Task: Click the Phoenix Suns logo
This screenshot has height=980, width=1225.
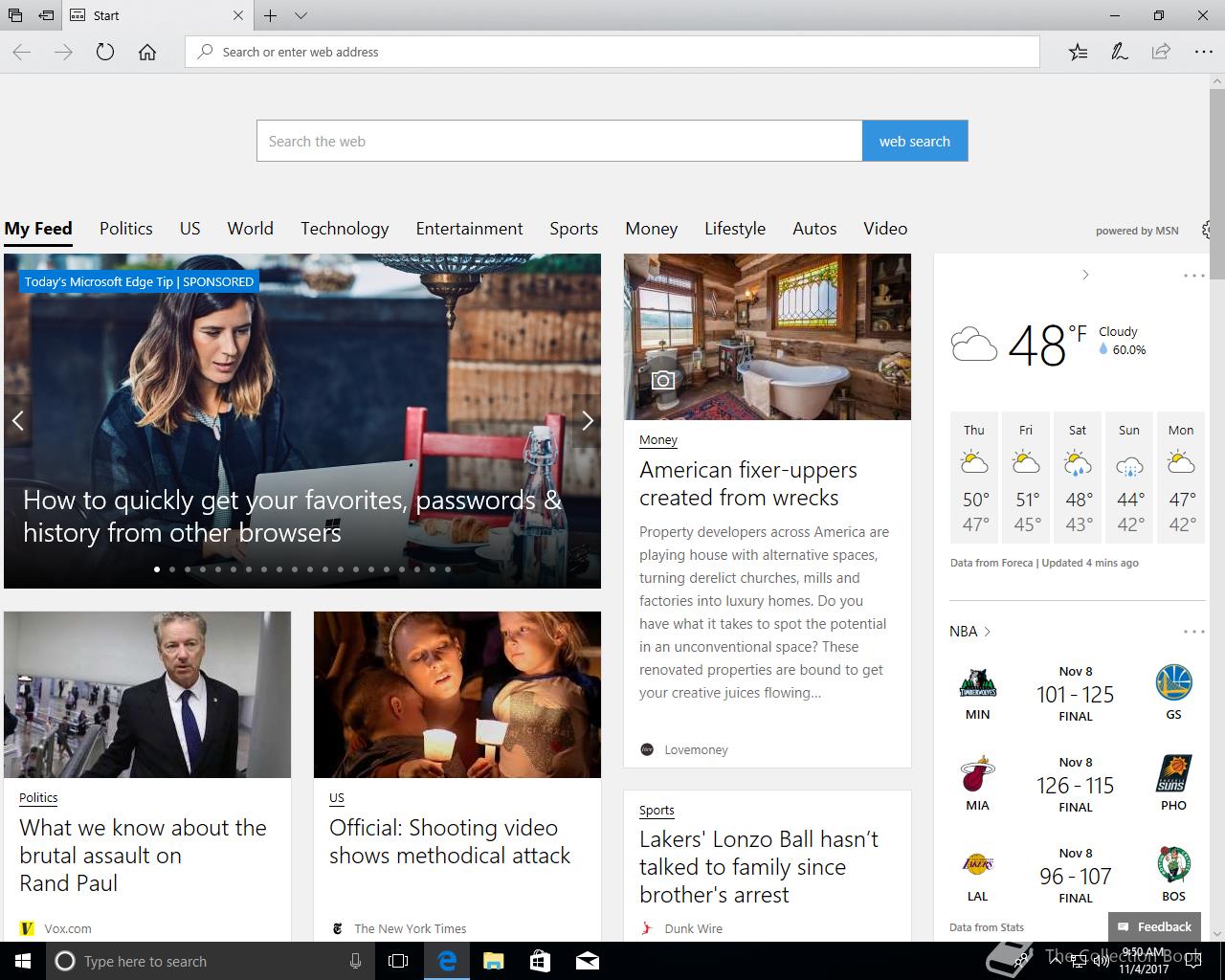Action: pyautogui.click(x=1173, y=774)
